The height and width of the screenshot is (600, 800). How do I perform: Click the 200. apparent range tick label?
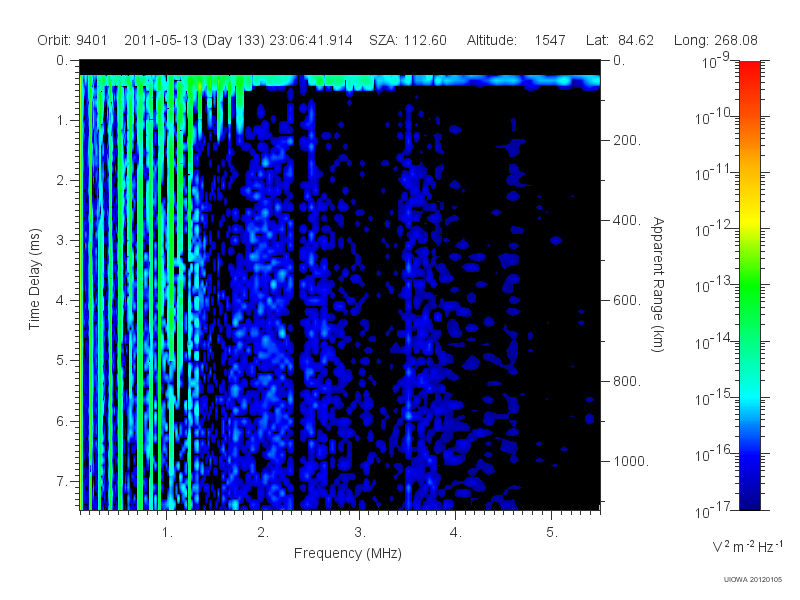tap(627, 140)
